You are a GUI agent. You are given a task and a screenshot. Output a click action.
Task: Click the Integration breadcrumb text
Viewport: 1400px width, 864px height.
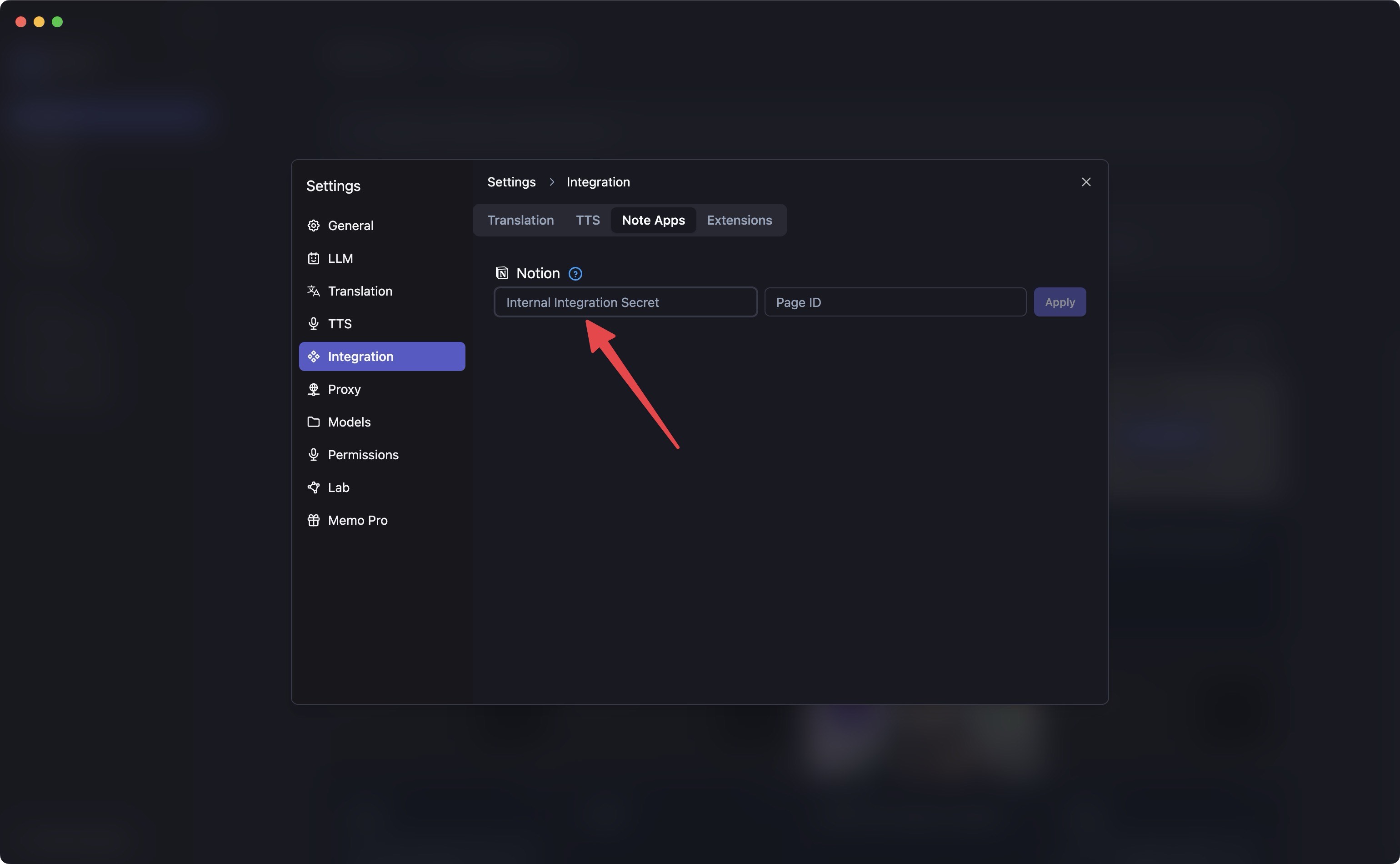pos(598,182)
